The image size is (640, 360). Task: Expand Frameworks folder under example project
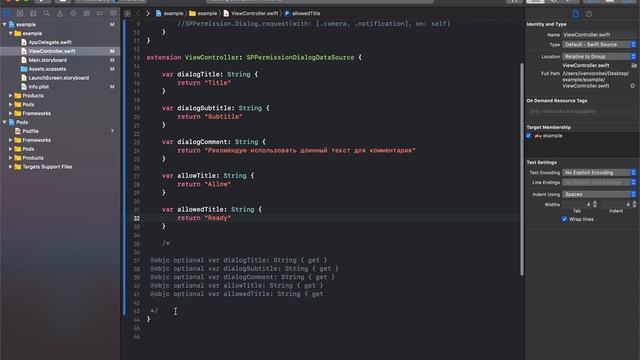11,113
